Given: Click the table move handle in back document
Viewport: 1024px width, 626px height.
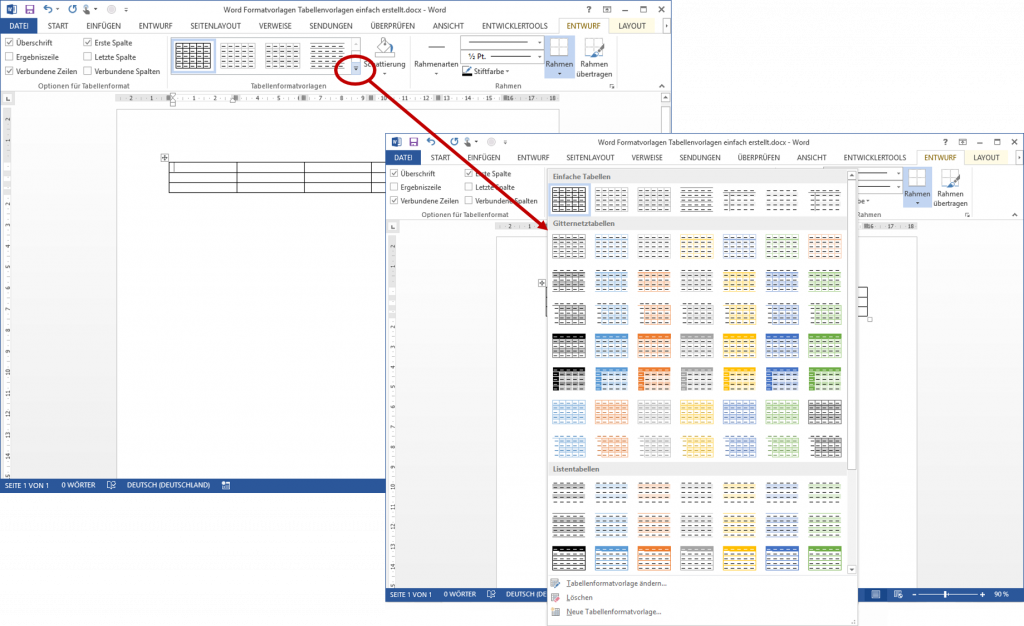Looking at the screenshot, I should tap(165, 157).
